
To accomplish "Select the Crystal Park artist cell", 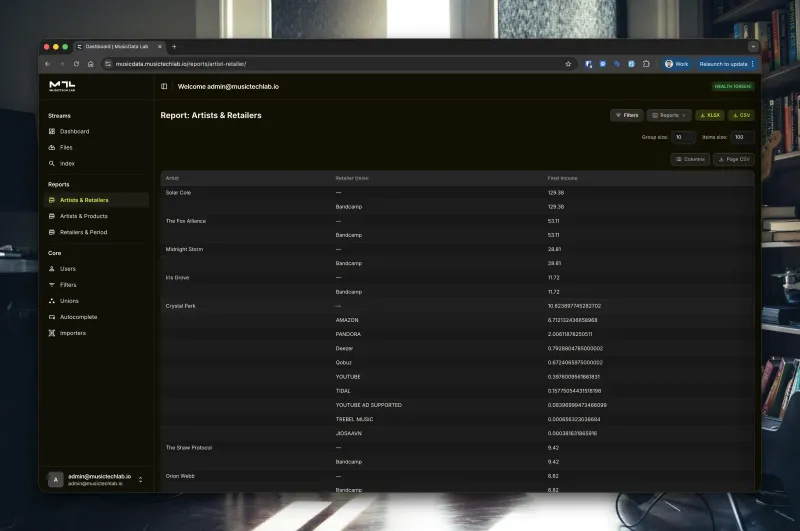I will coord(181,306).
